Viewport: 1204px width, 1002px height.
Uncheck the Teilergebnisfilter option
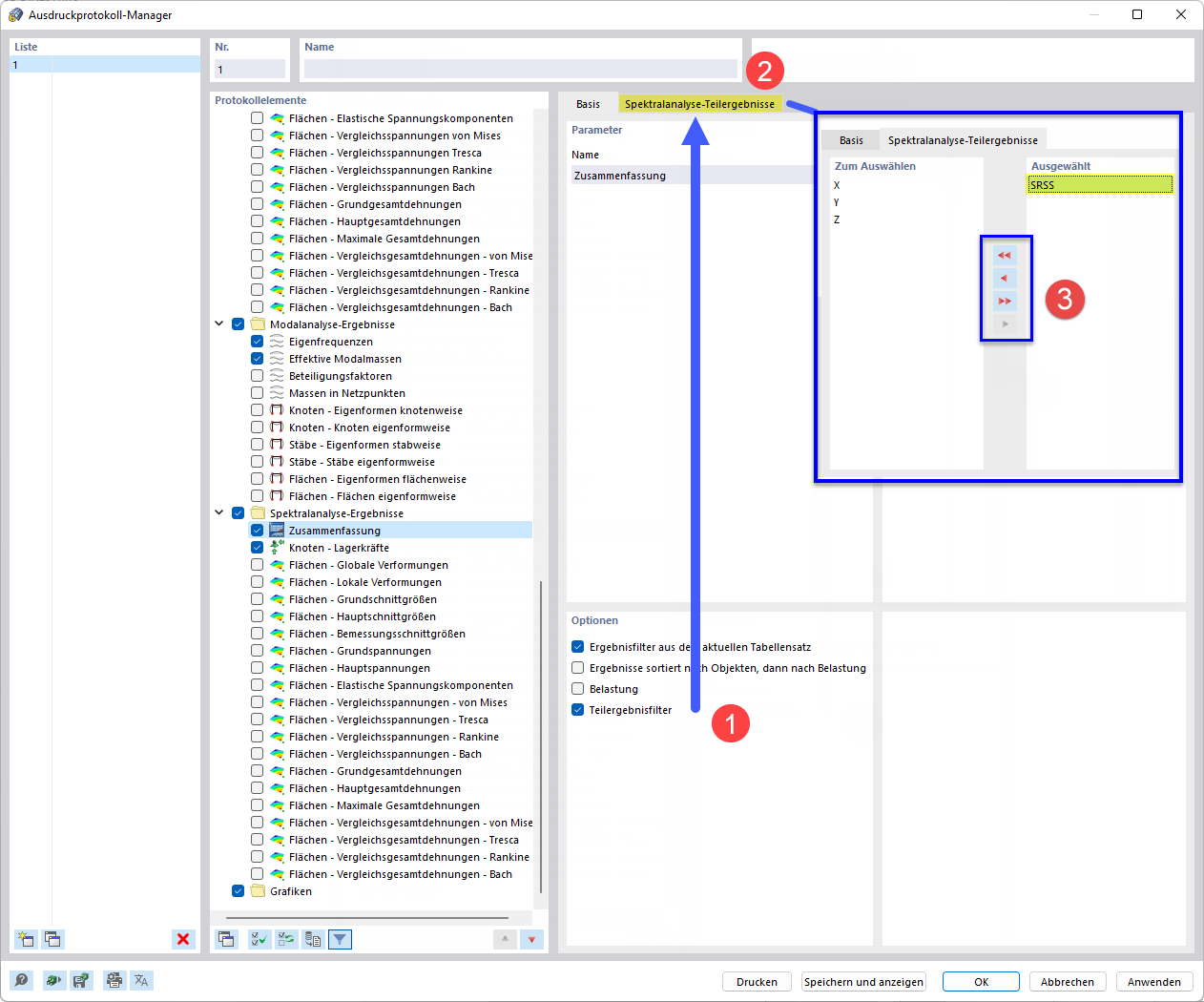pos(577,710)
